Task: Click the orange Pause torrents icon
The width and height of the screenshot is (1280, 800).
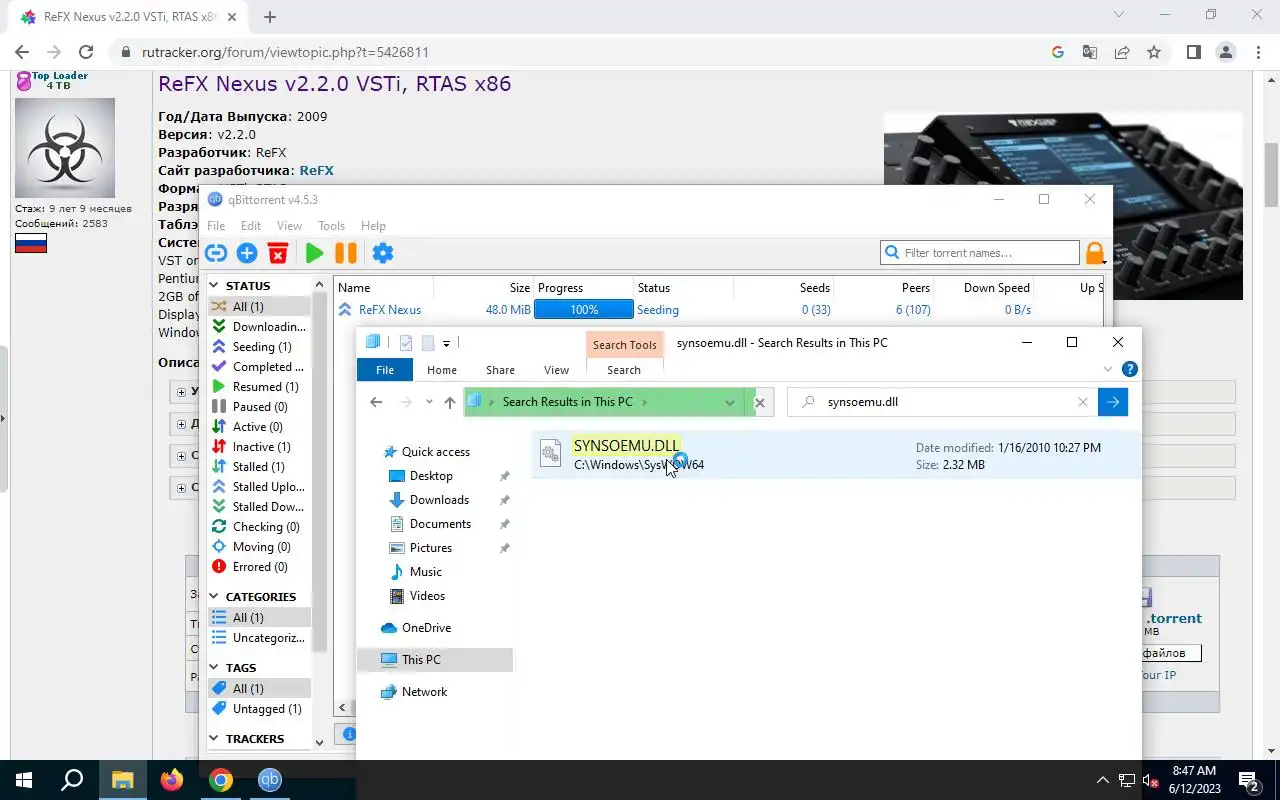Action: 345,253
